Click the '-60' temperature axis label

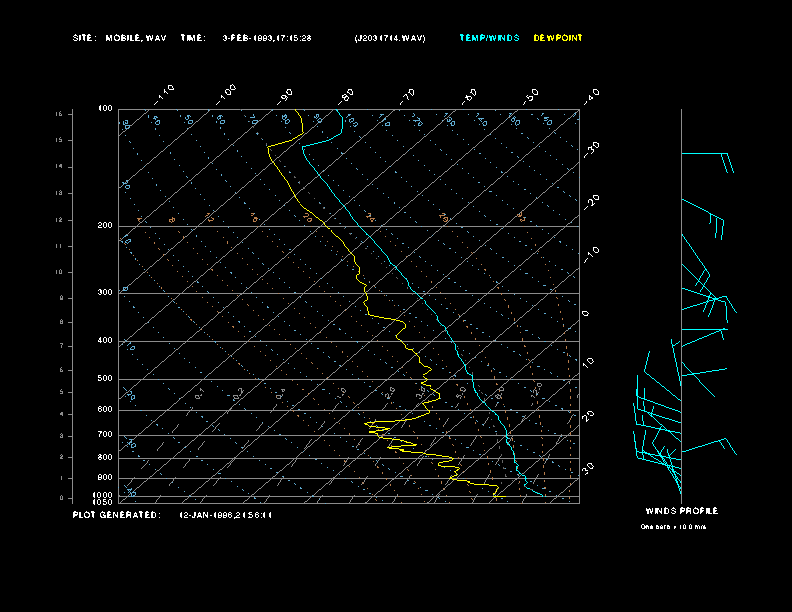click(469, 96)
